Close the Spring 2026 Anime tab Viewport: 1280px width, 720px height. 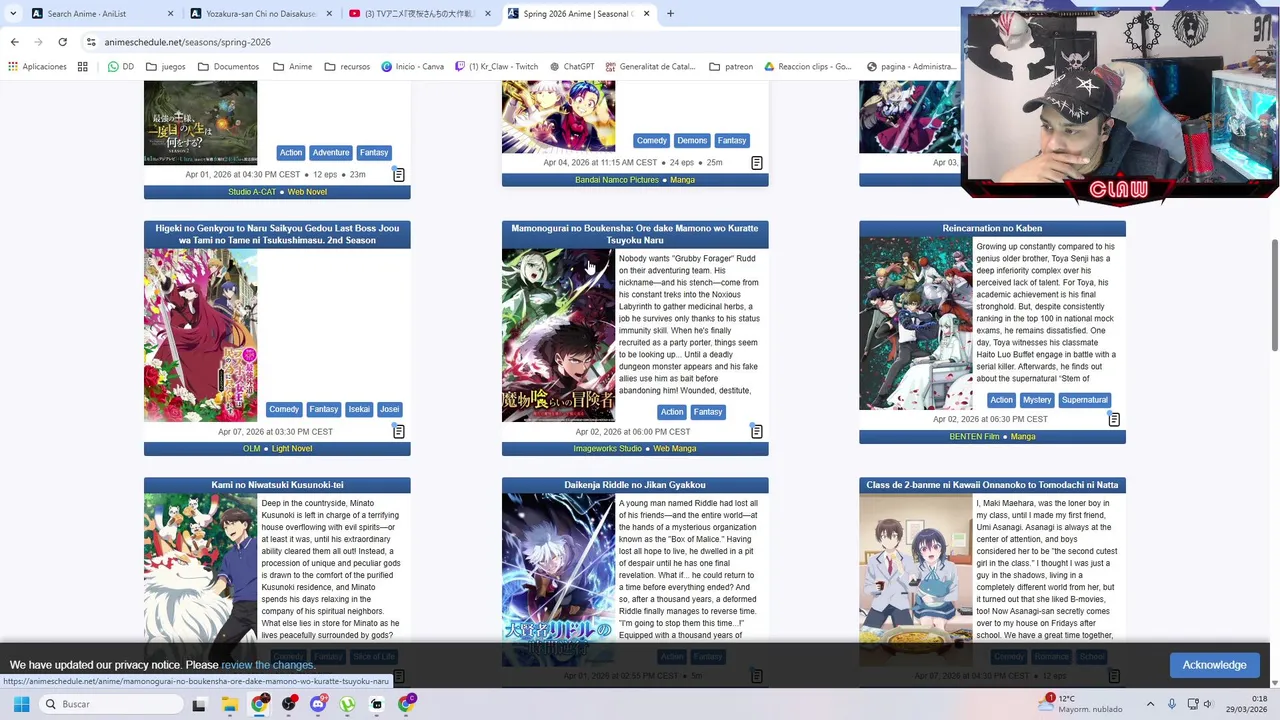[x=647, y=14]
